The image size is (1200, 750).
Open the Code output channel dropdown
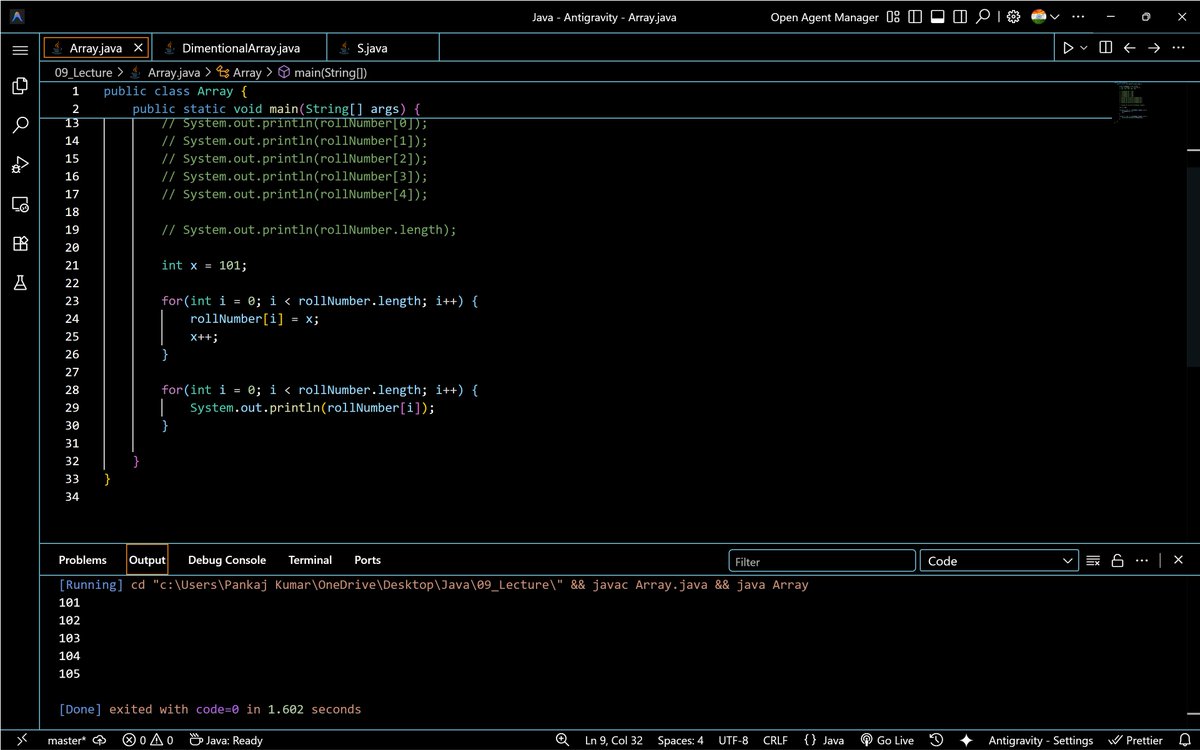pos(998,561)
